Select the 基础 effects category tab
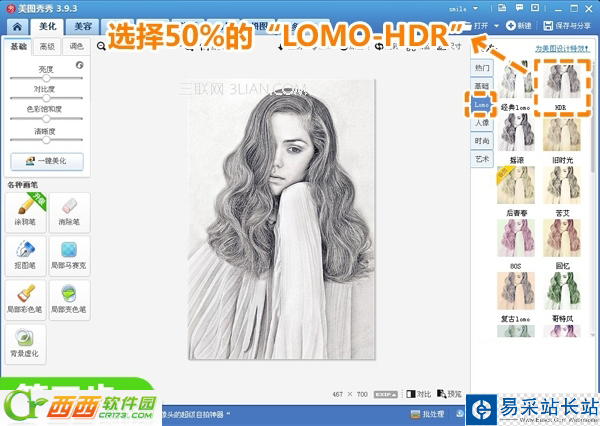This screenshot has width=600, height=426. 482,85
